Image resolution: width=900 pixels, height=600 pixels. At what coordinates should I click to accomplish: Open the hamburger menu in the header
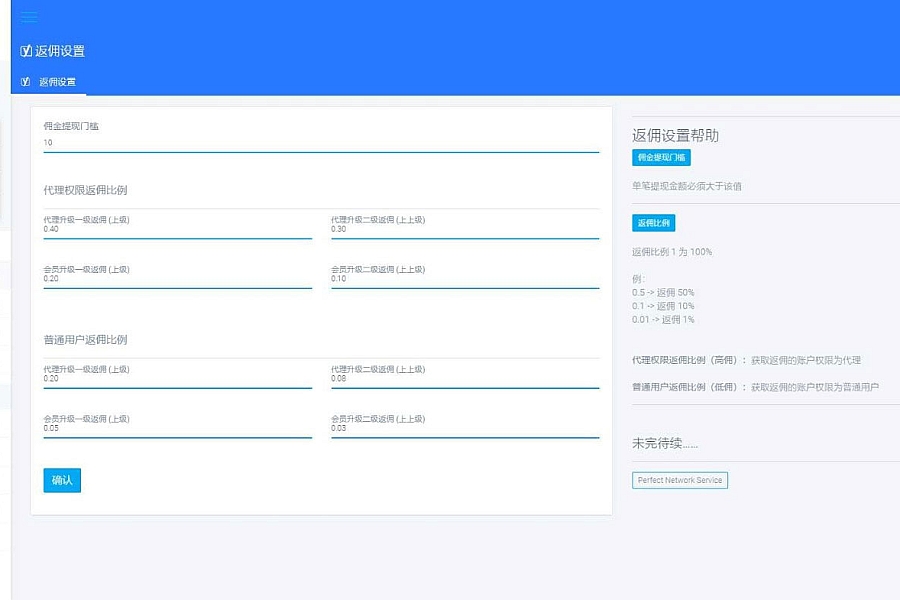[x=28, y=17]
